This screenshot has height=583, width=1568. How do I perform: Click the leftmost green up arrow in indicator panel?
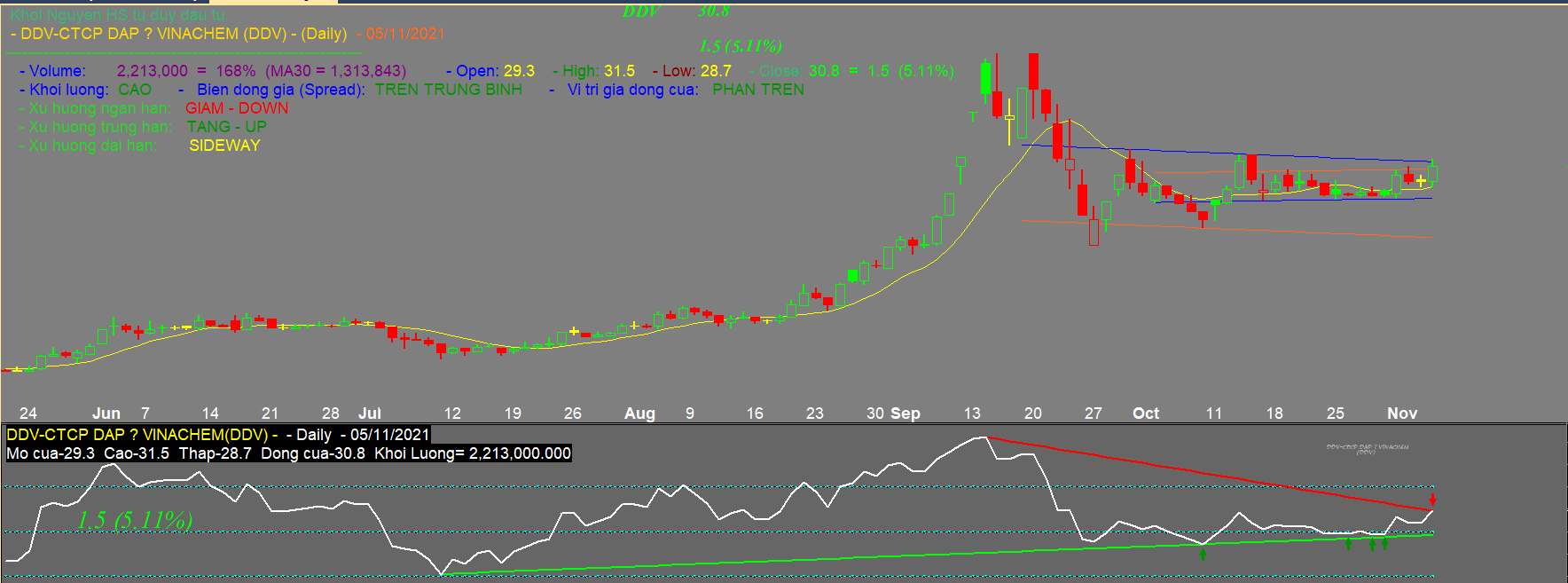tap(1203, 554)
